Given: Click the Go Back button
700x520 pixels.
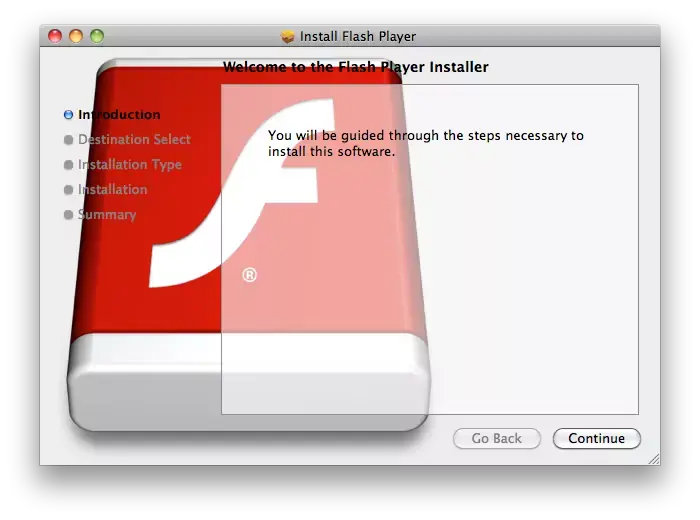Looking at the screenshot, I should (x=496, y=438).
